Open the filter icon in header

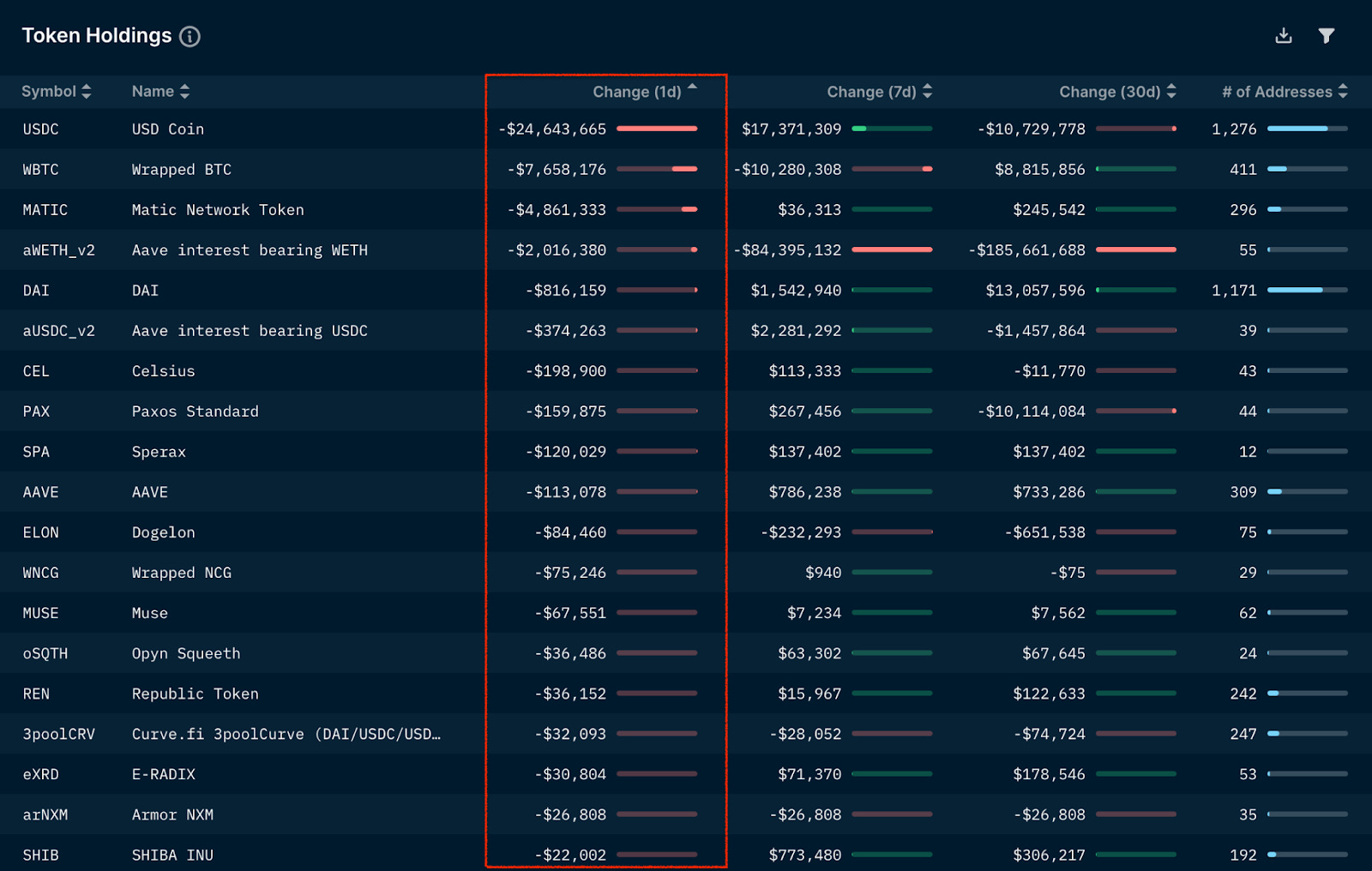[x=1327, y=35]
